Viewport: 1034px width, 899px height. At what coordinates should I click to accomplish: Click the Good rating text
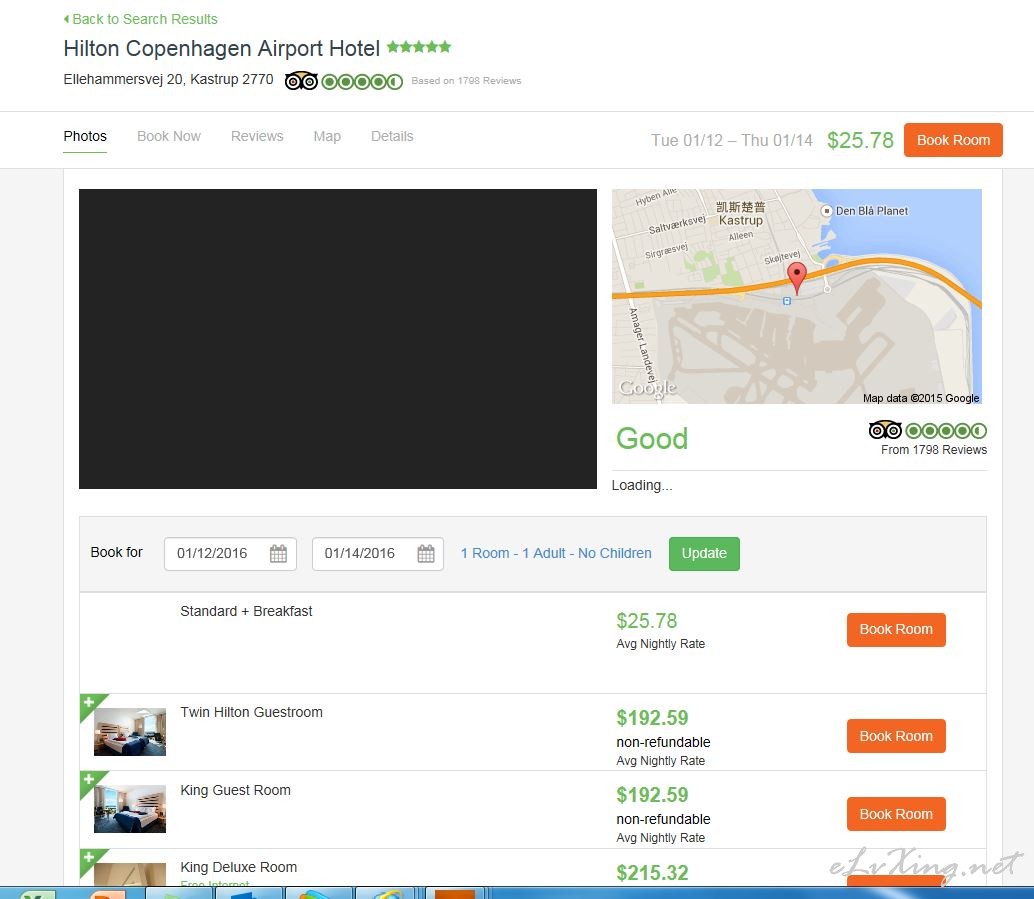[x=652, y=439]
